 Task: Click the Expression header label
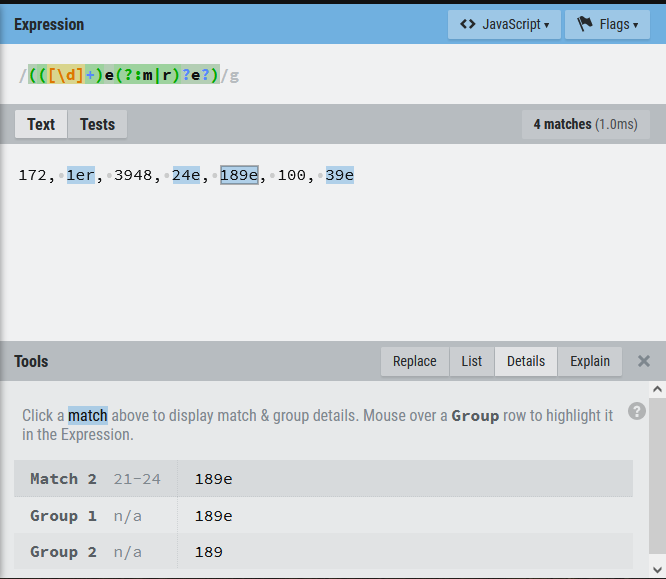[49, 25]
